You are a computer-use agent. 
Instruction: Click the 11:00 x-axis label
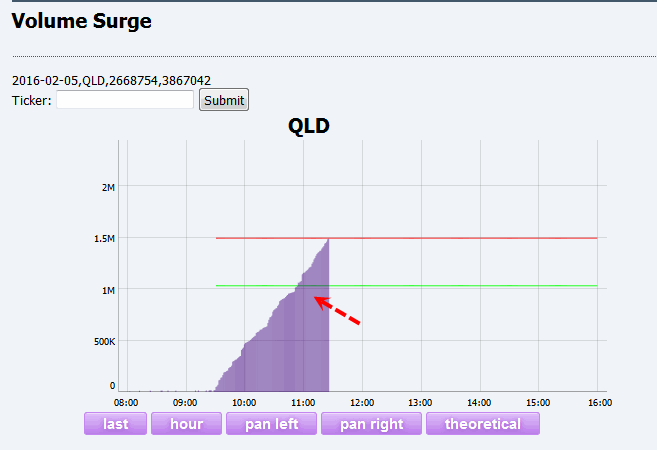[x=303, y=403]
